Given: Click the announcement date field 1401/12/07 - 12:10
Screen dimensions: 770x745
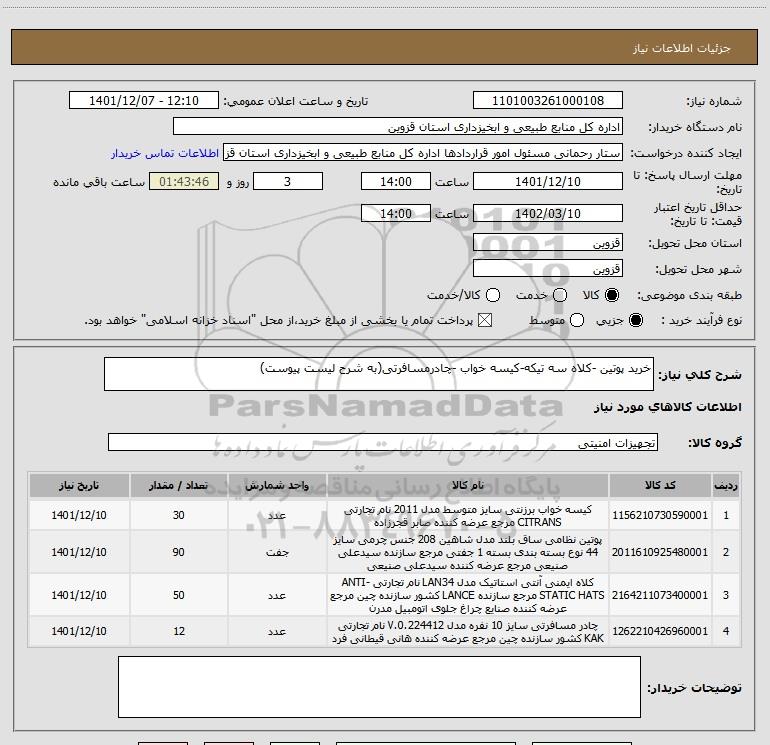Looking at the screenshot, I should click(x=144, y=101).
